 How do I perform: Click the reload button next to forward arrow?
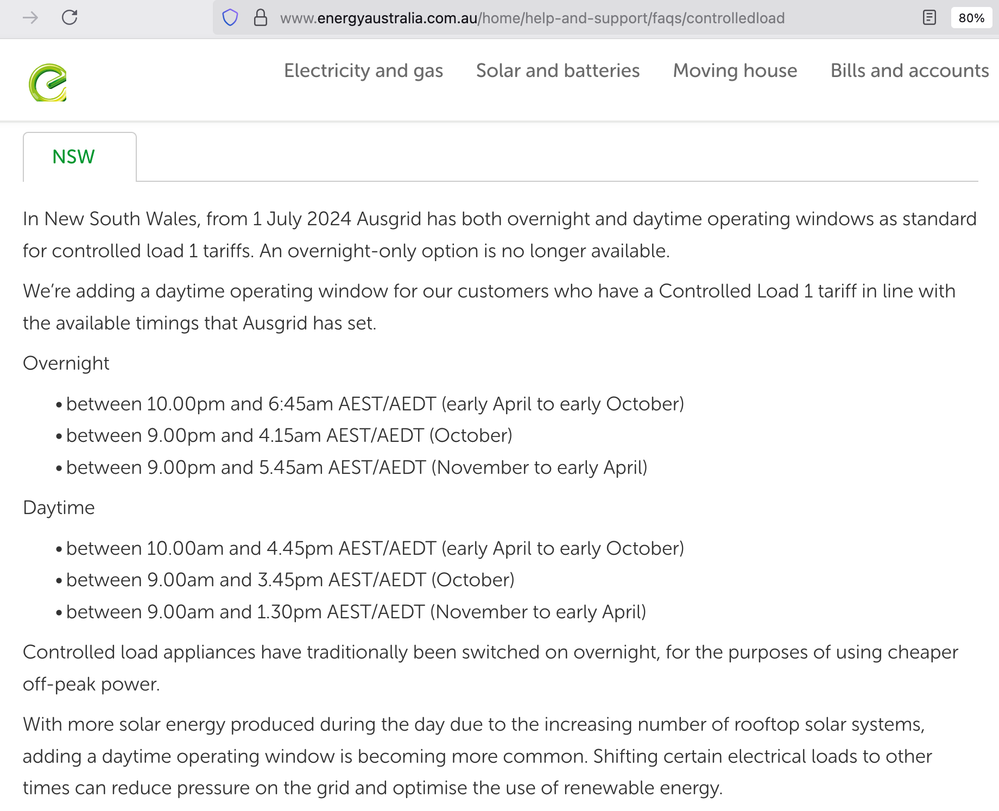(x=68, y=17)
